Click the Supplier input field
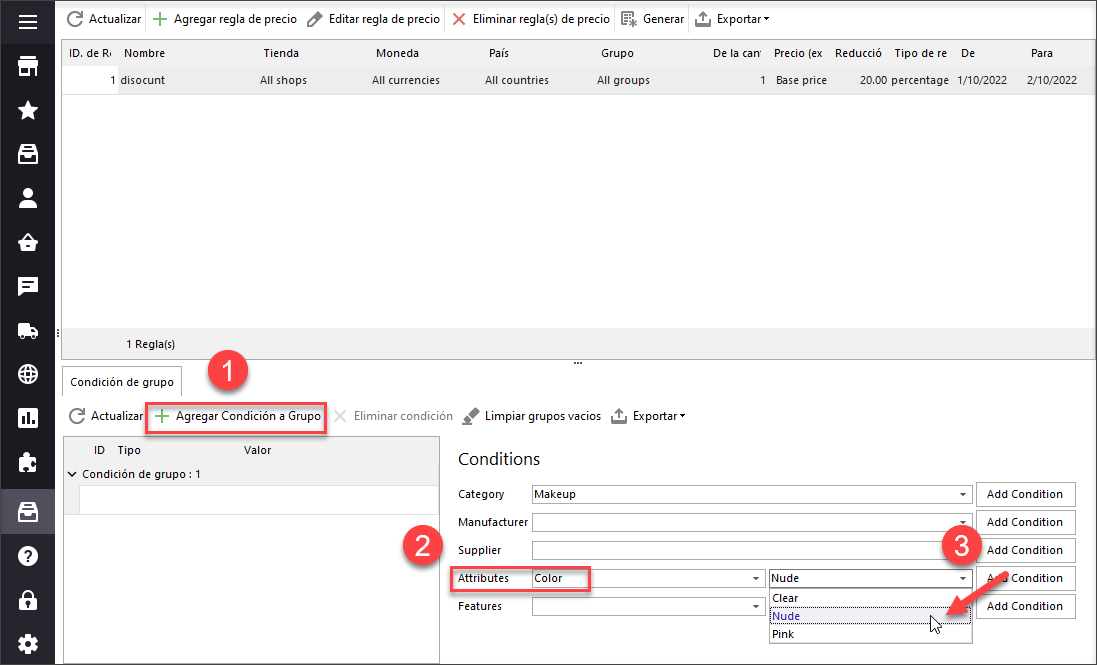The image size is (1097, 665). pyautogui.click(x=752, y=550)
